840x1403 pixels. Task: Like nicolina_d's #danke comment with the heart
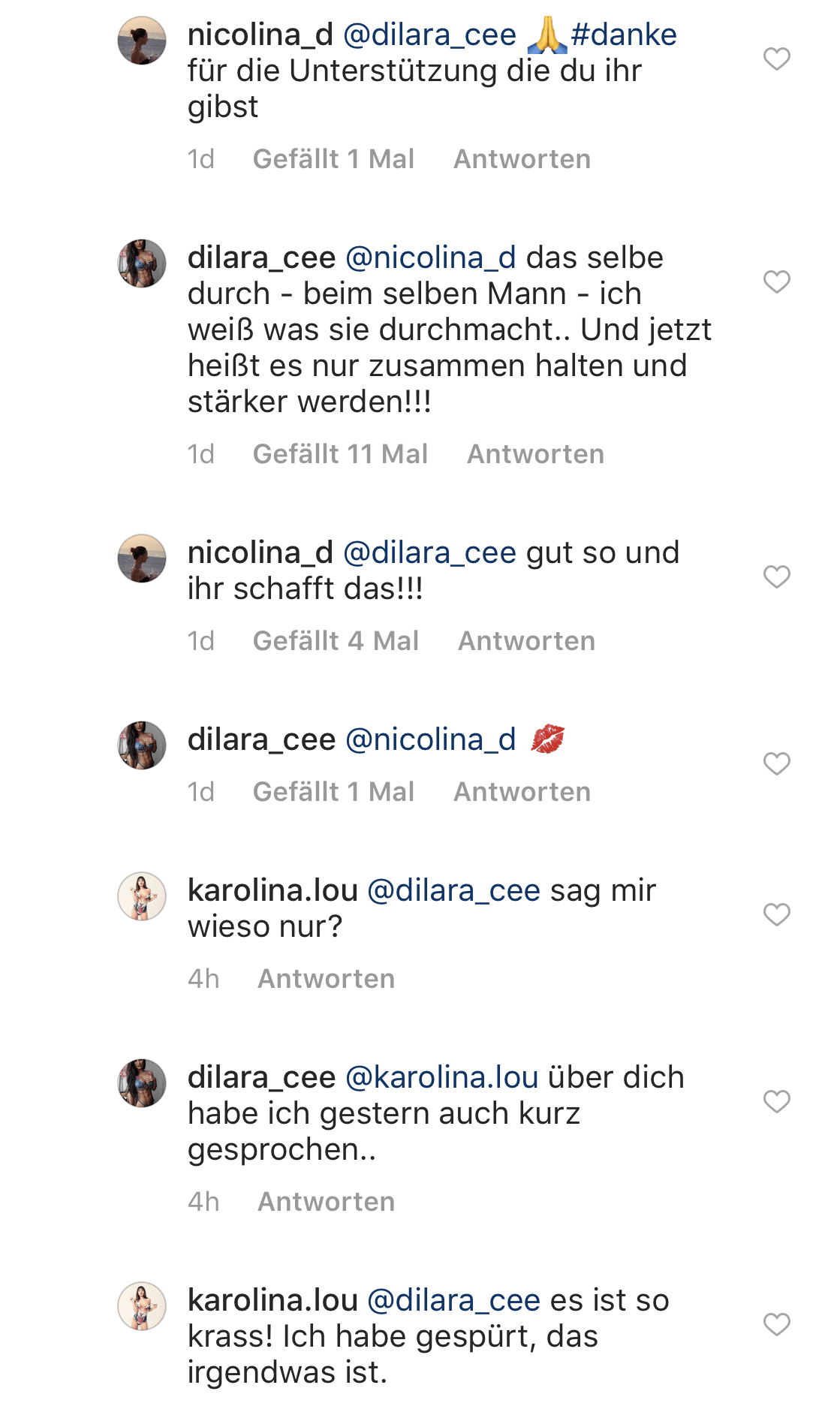pyautogui.click(x=776, y=59)
